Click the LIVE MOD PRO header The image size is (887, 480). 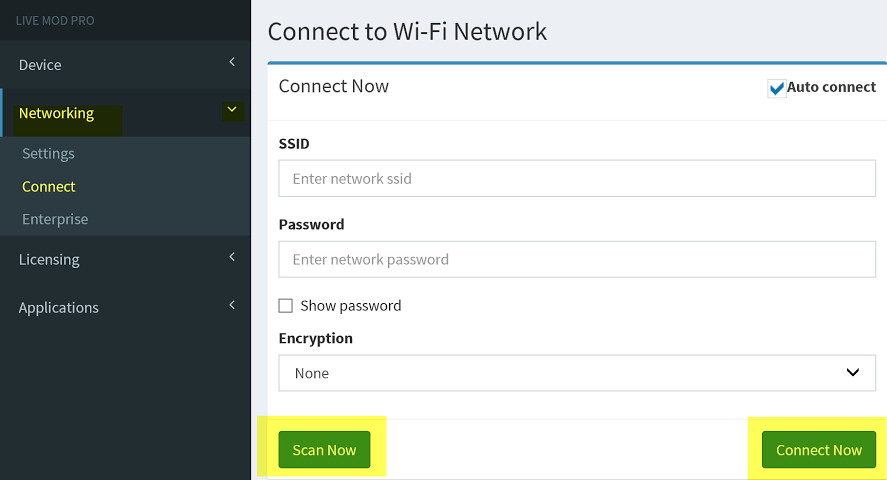click(x=55, y=21)
